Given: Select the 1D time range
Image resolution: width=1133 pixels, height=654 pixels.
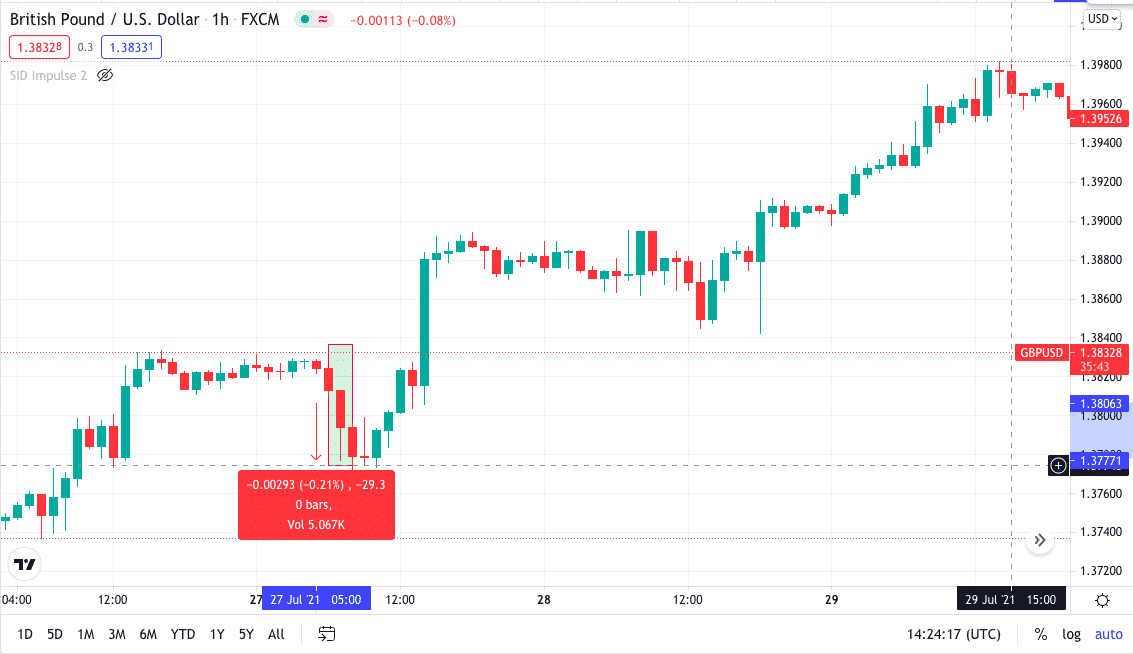Looking at the screenshot, I should [25, 634].
